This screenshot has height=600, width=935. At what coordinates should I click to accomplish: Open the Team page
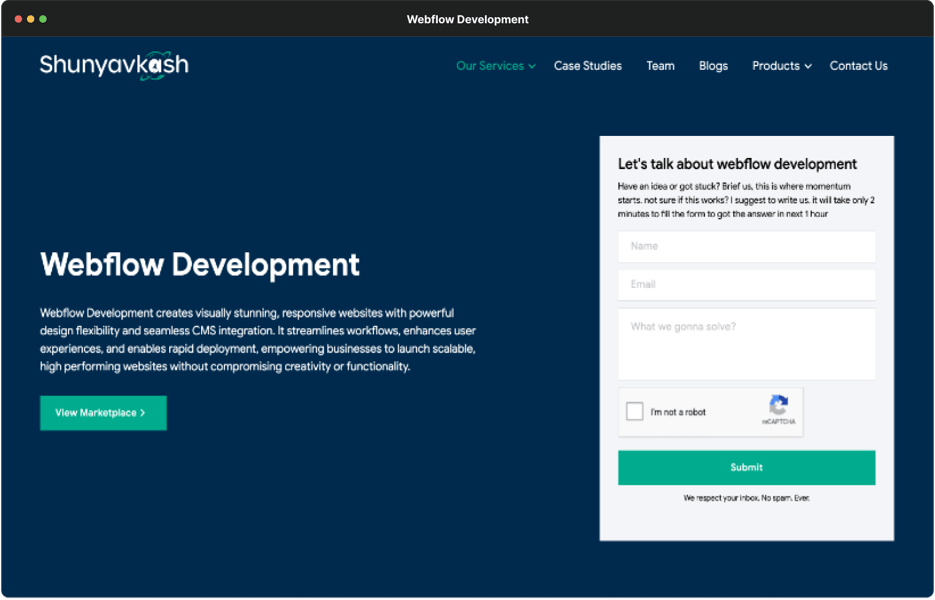pos(660,66)
